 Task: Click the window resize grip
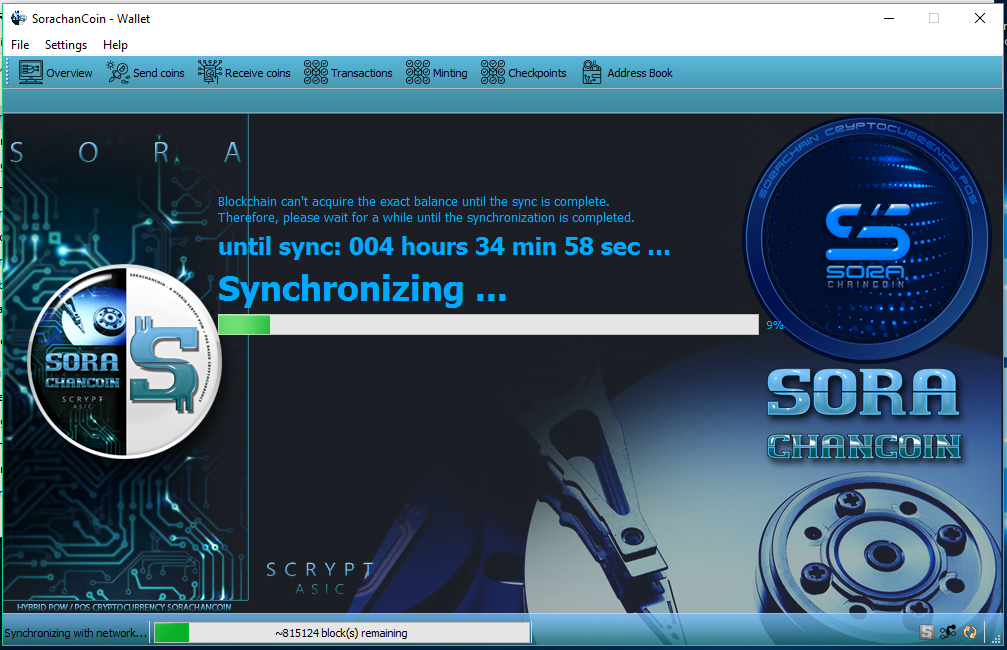[996, 639]
